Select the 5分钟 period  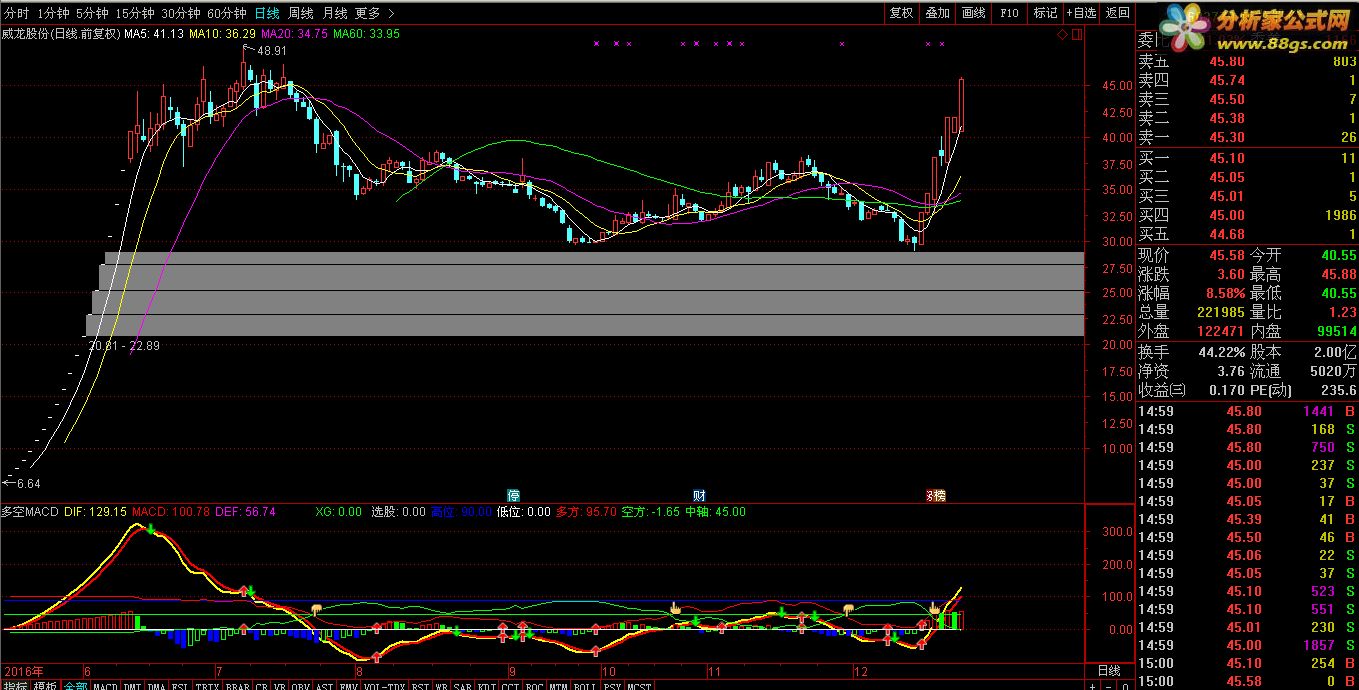pyautogui.click(x=91, y=13)
